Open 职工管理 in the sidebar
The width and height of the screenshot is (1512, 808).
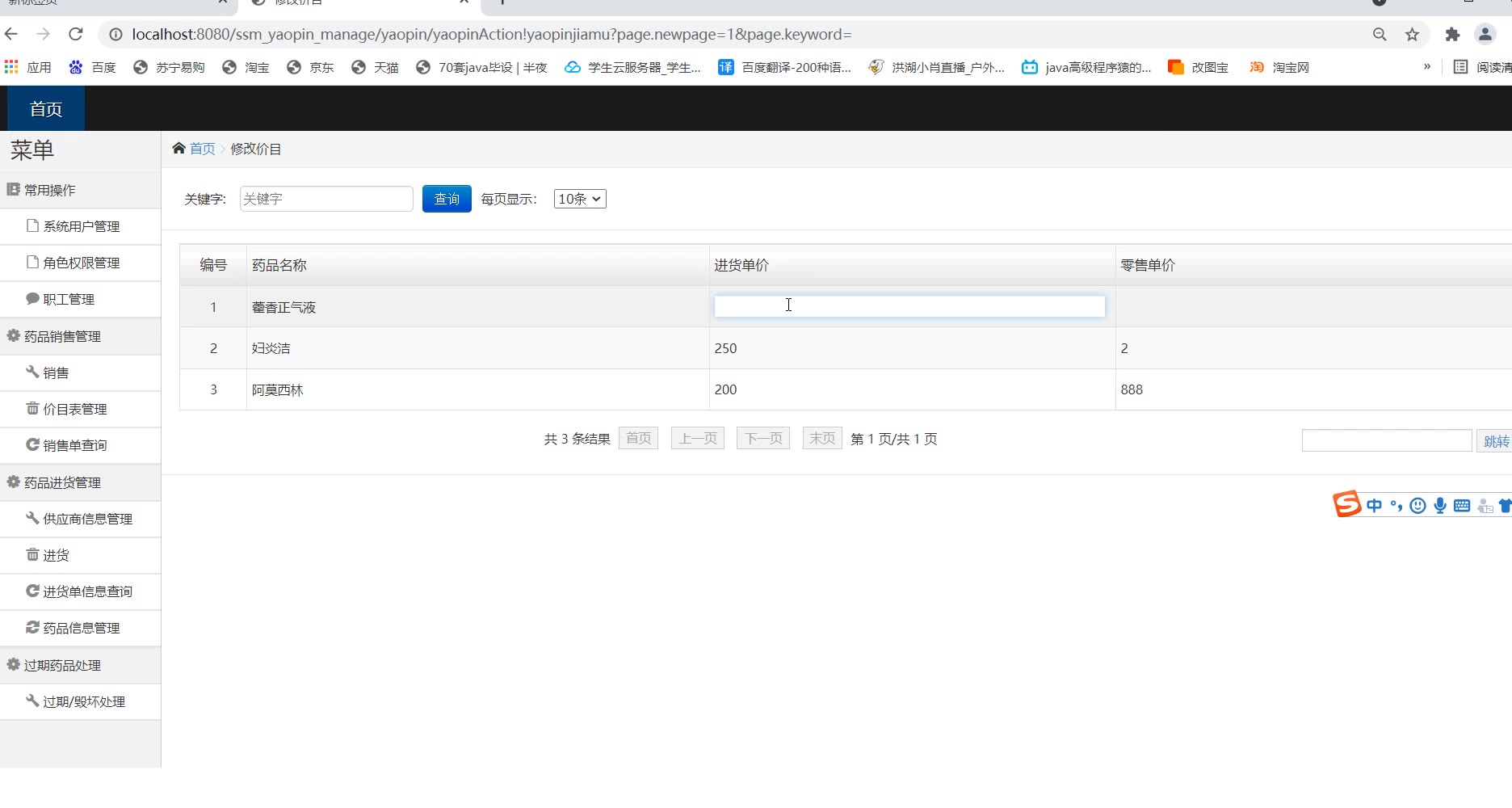(x=81, y=299)
